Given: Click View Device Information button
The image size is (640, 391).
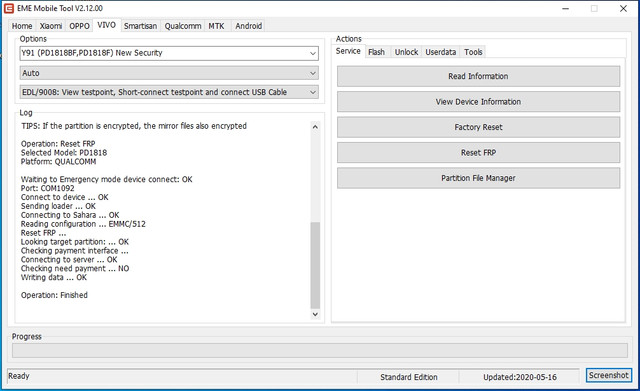Looking at the screenshot, I should coord(478,102).
